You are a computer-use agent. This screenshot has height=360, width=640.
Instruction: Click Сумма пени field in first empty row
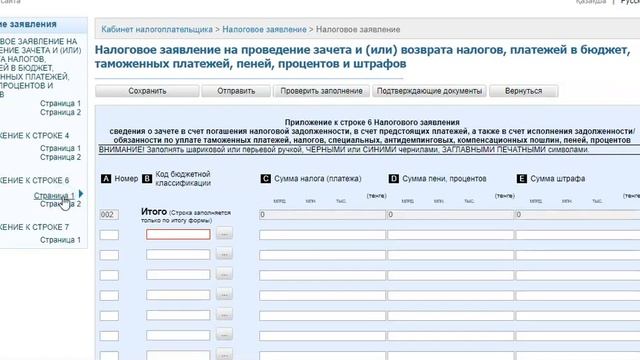coord(451,235)
